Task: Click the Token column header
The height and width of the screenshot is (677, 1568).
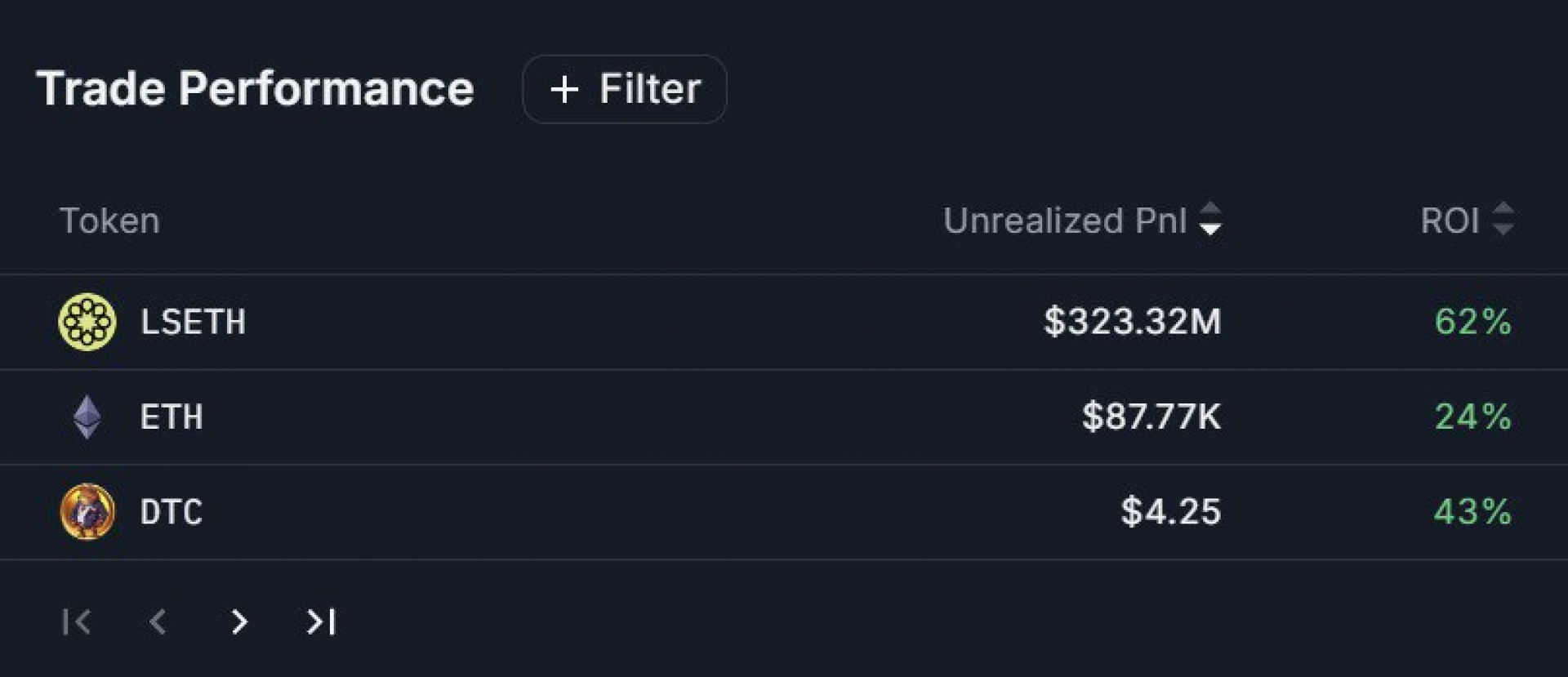Action: (x=109, y=220)
